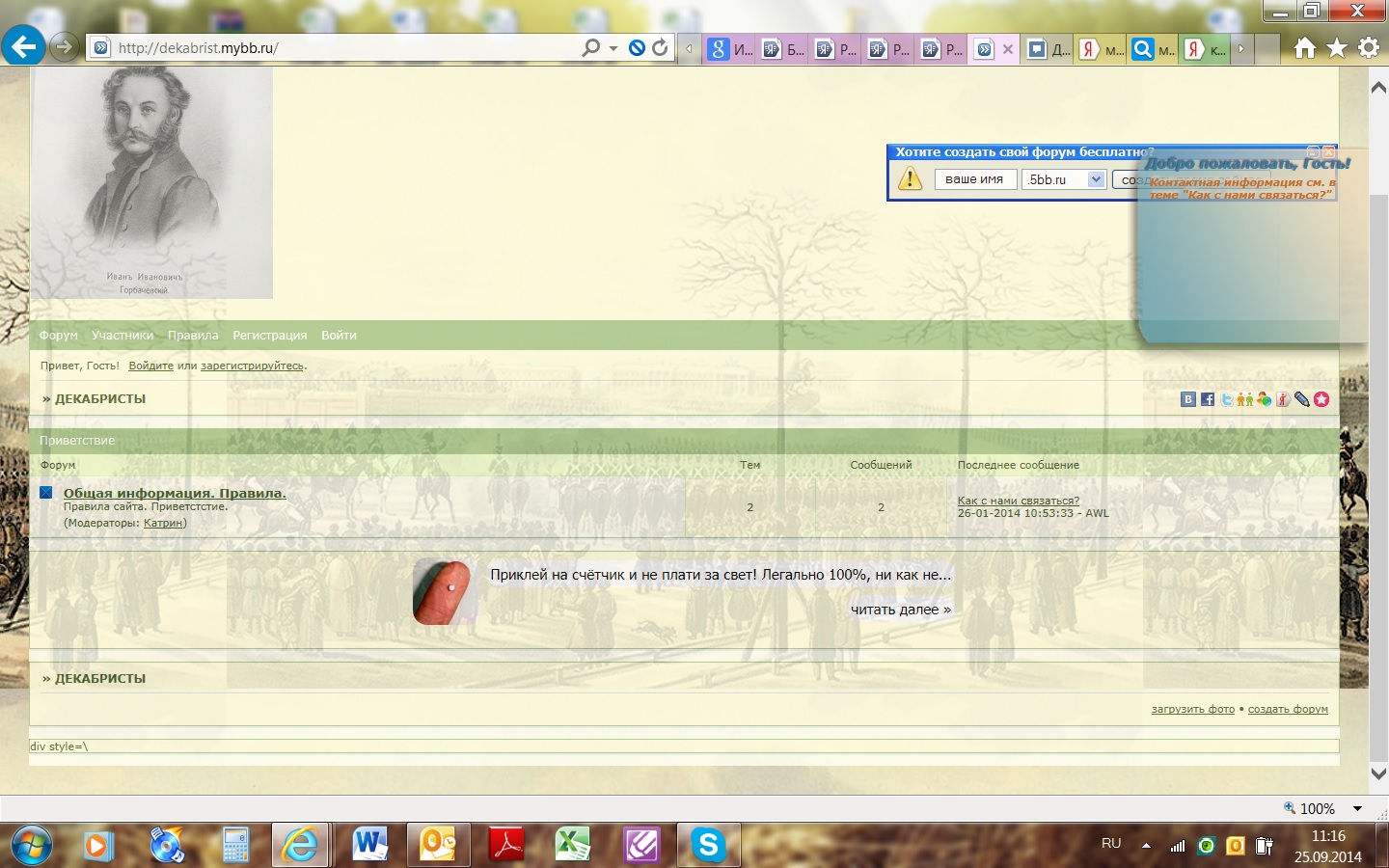Screen dimensions: 1389x868
Task: Open 'Как с нами связаться?' last post
Action: coord(1019,501)
